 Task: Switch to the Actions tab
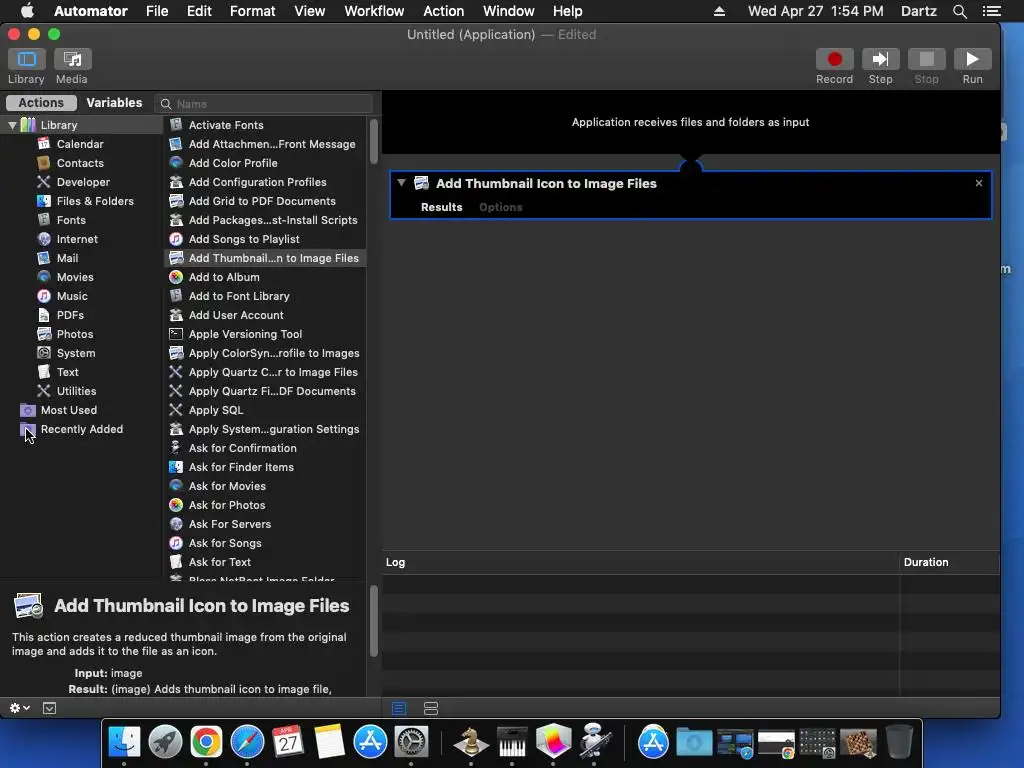(x=41, y=103)
